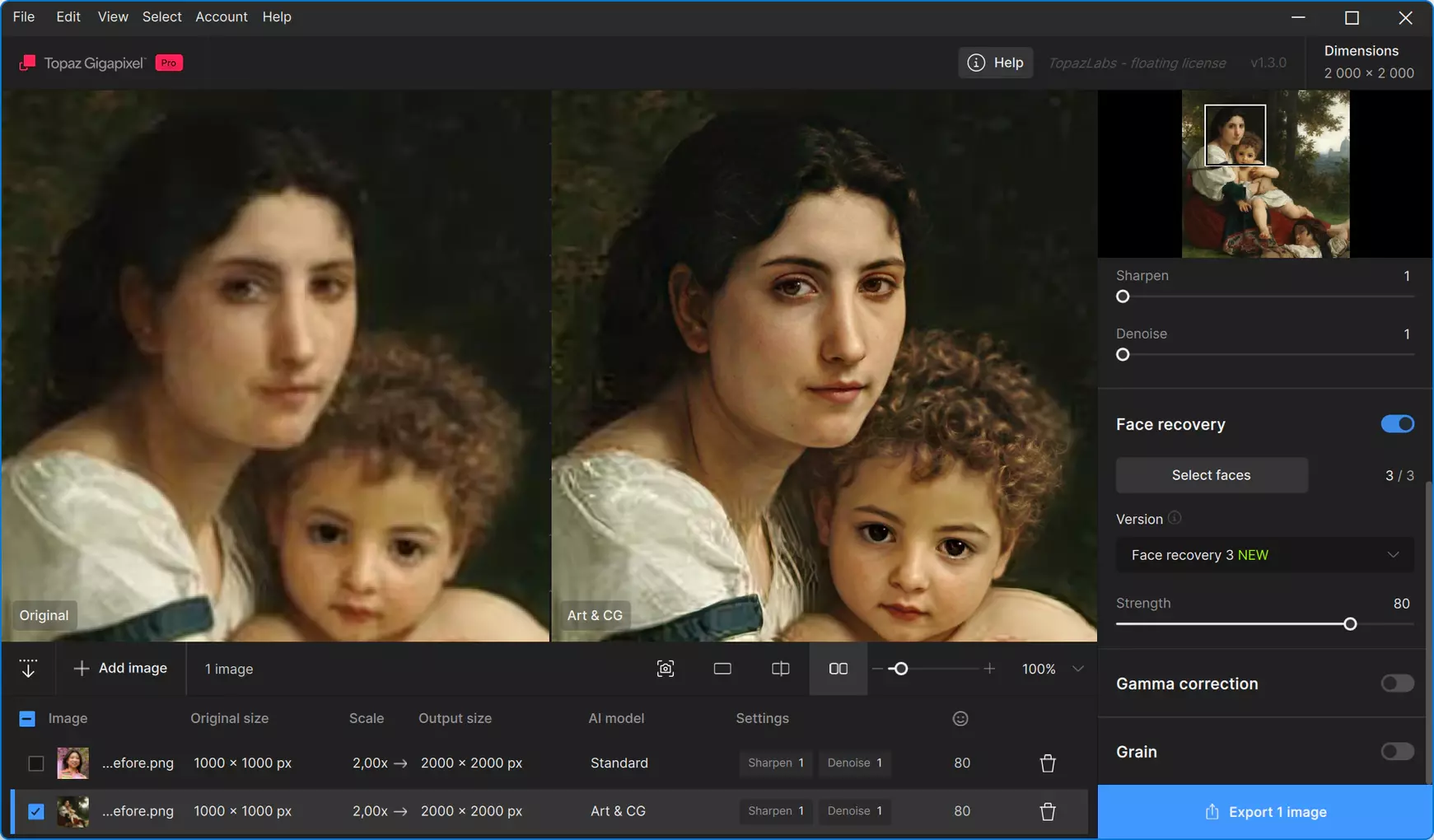
Task: Open the Edit menu
Action: (68, 16)
